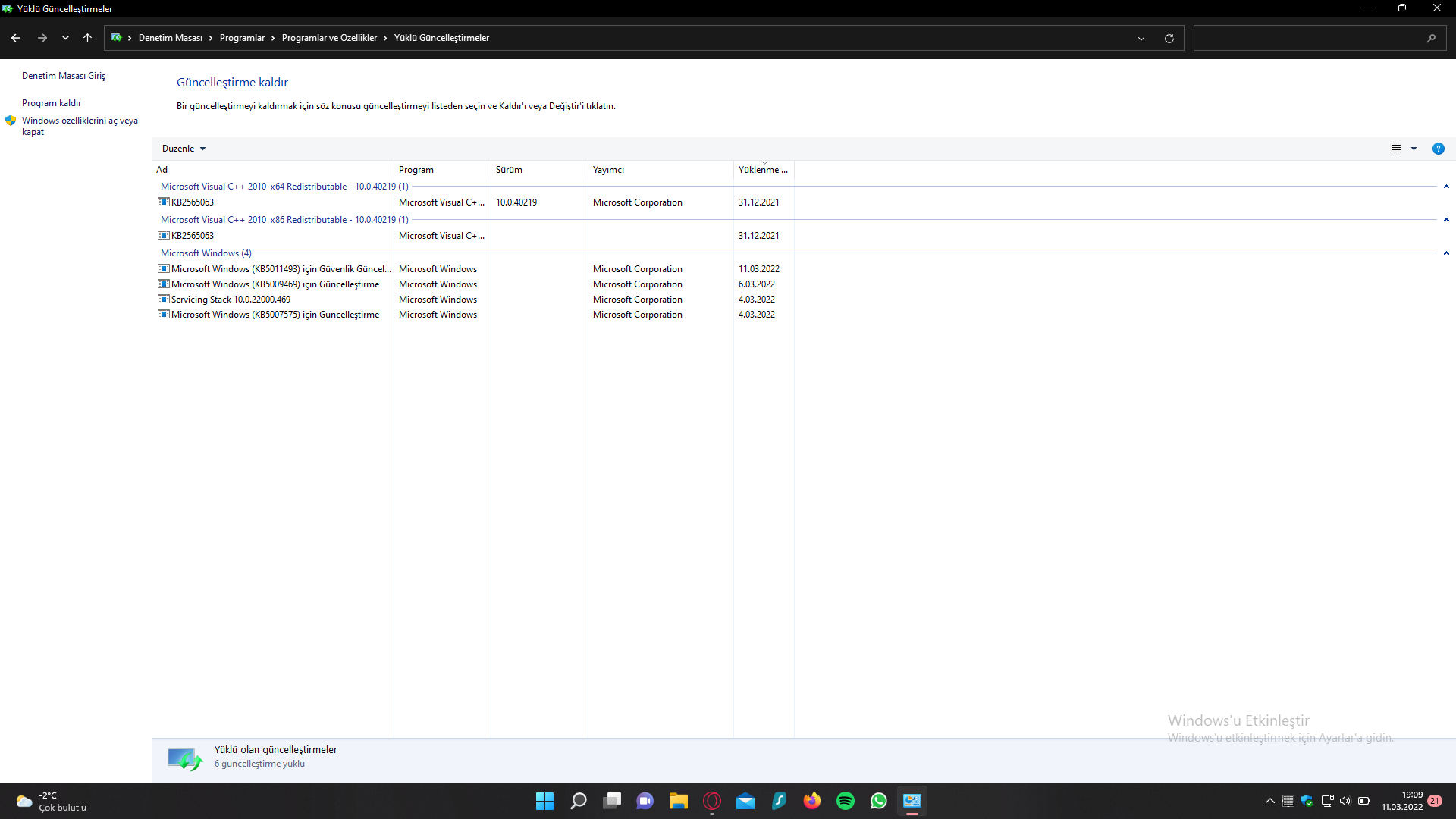Open WhatsApp from the taskbar
Image resolution: width=1456 pixels, height=819 pixels.
(x=879, y=801)
